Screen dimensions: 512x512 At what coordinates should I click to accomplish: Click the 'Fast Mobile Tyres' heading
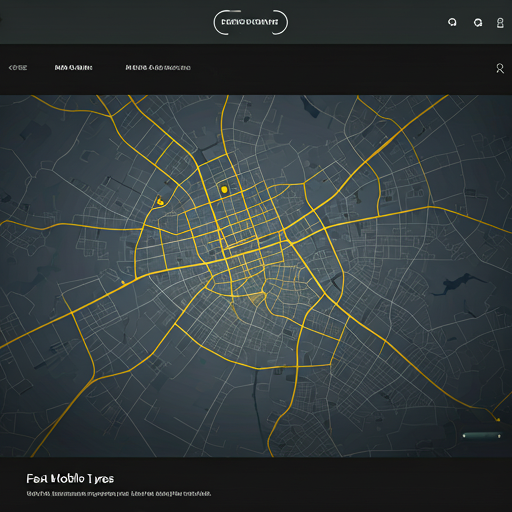70,479
